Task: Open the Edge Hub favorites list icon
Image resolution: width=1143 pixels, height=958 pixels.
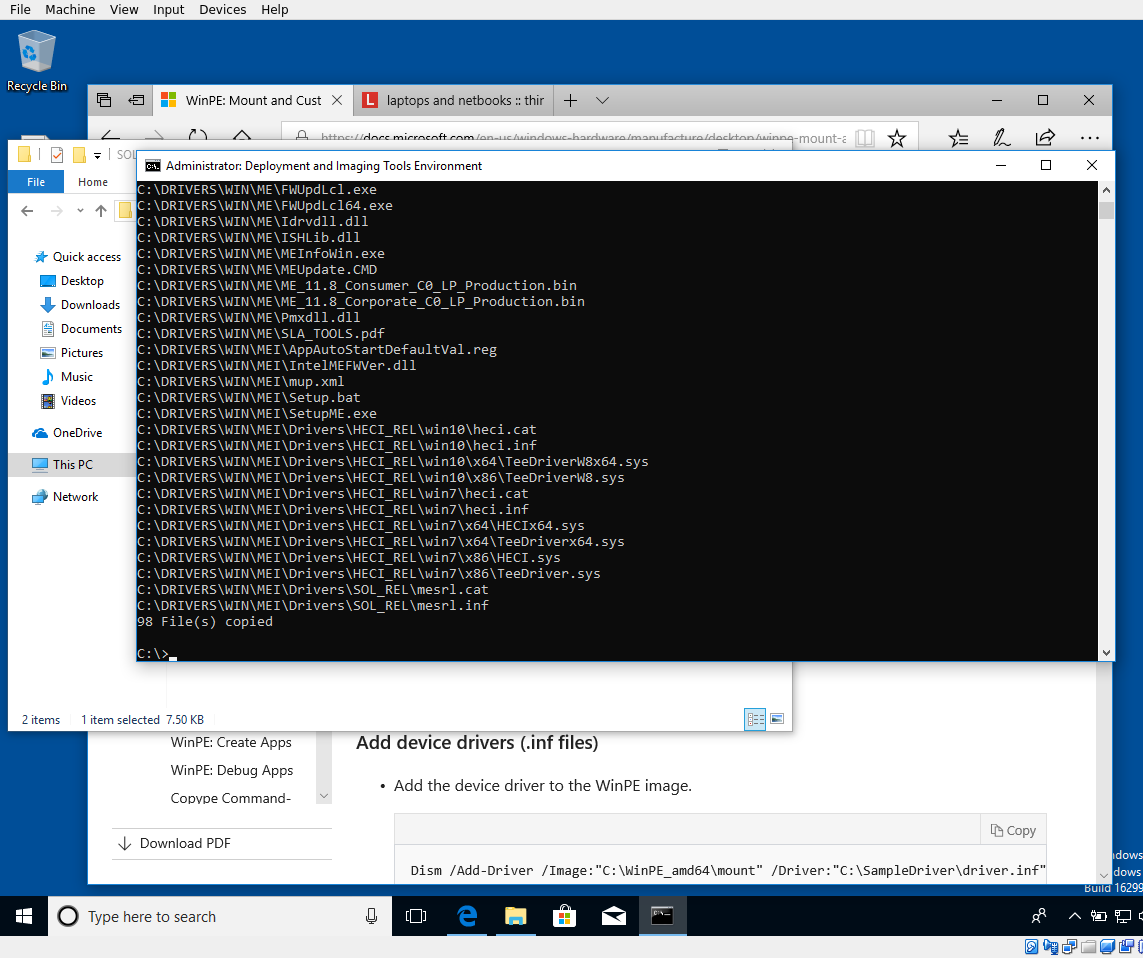Action: [x=959, y=138]
